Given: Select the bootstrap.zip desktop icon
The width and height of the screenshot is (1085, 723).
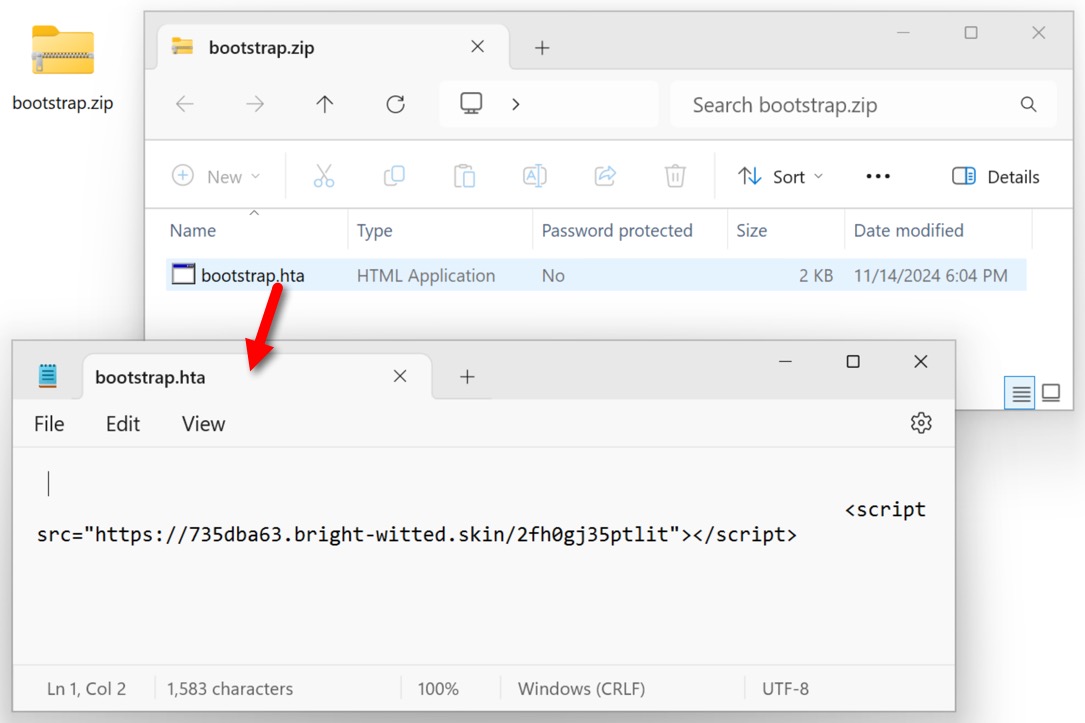Looking at the screenshot, I should [62, 68].
